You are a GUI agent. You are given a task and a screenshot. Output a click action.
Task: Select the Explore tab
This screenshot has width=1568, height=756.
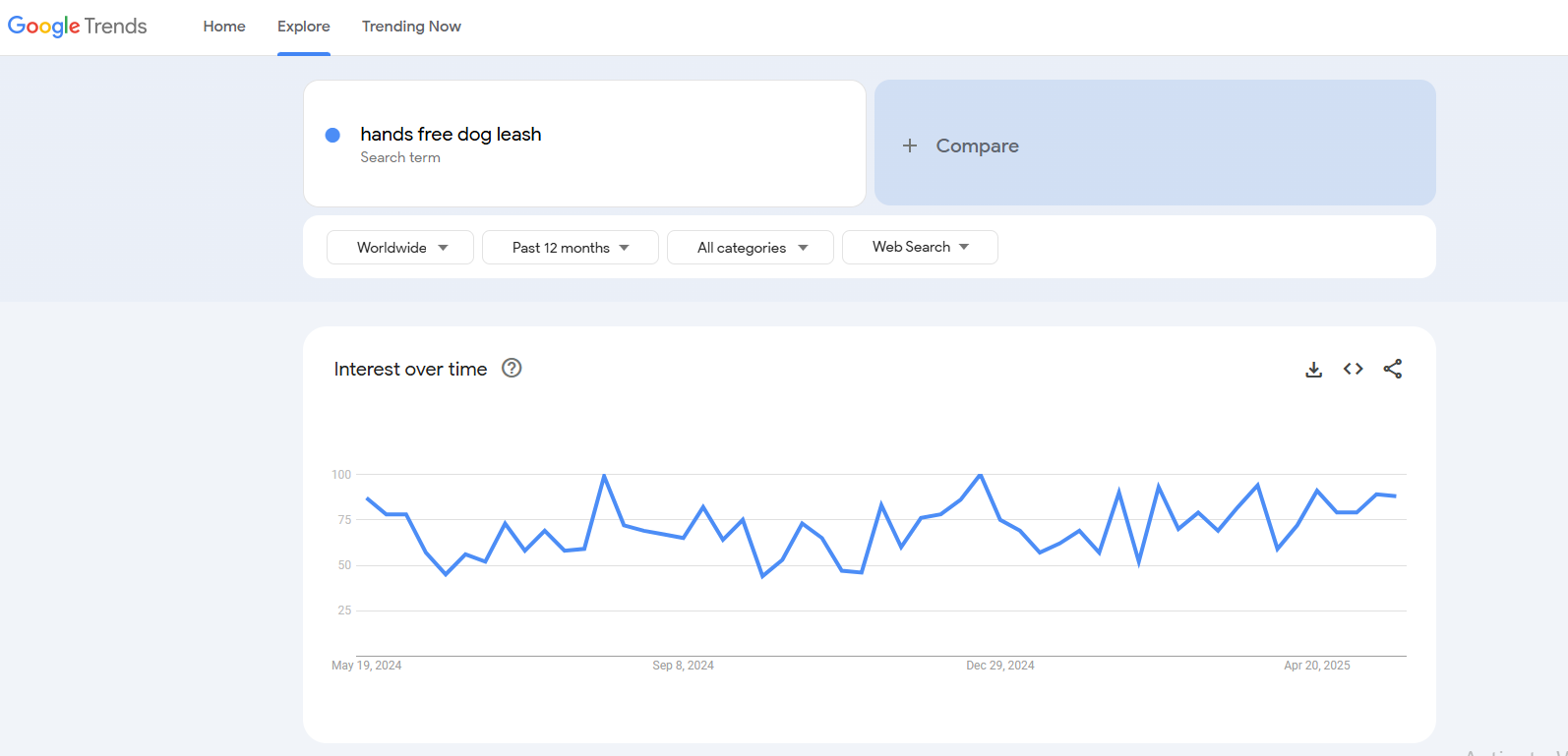coord(303,27)
